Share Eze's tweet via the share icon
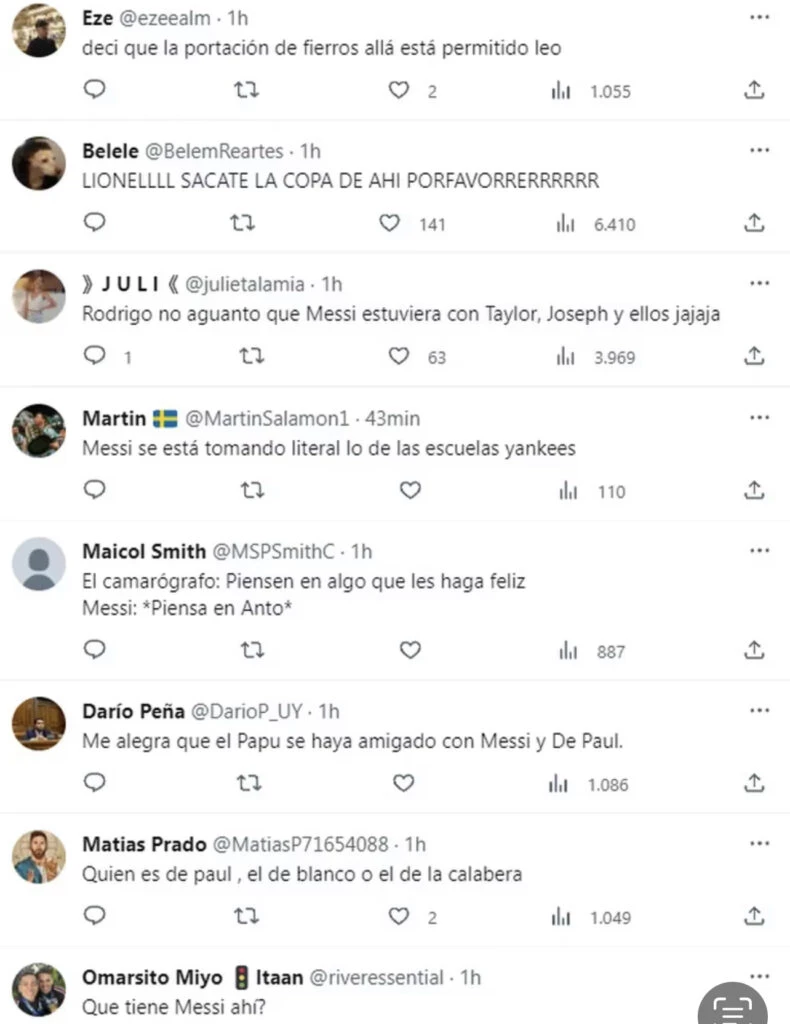 point(755,91)
